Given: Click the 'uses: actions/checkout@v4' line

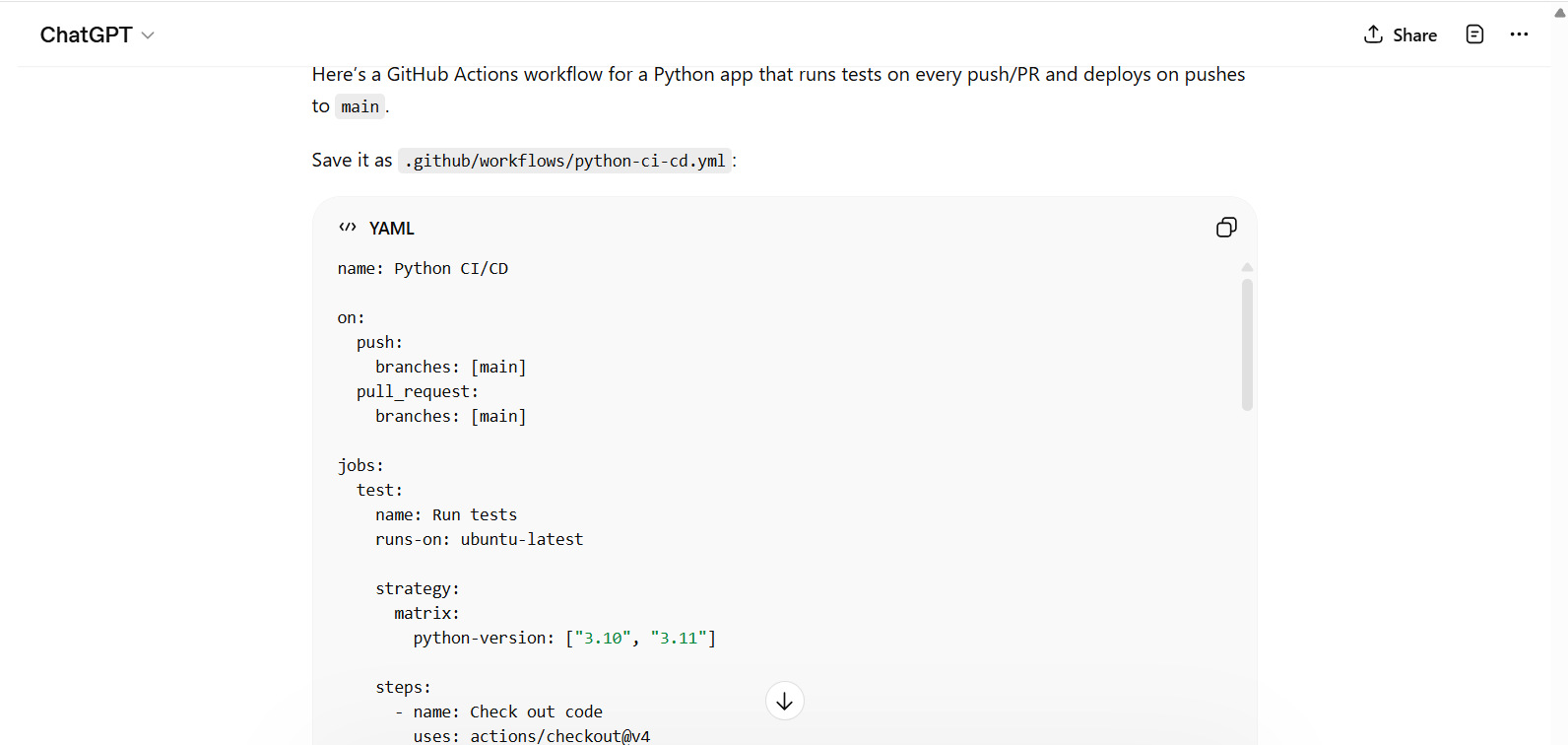Looking at the screenshot, I should click(x=531, y=735).
